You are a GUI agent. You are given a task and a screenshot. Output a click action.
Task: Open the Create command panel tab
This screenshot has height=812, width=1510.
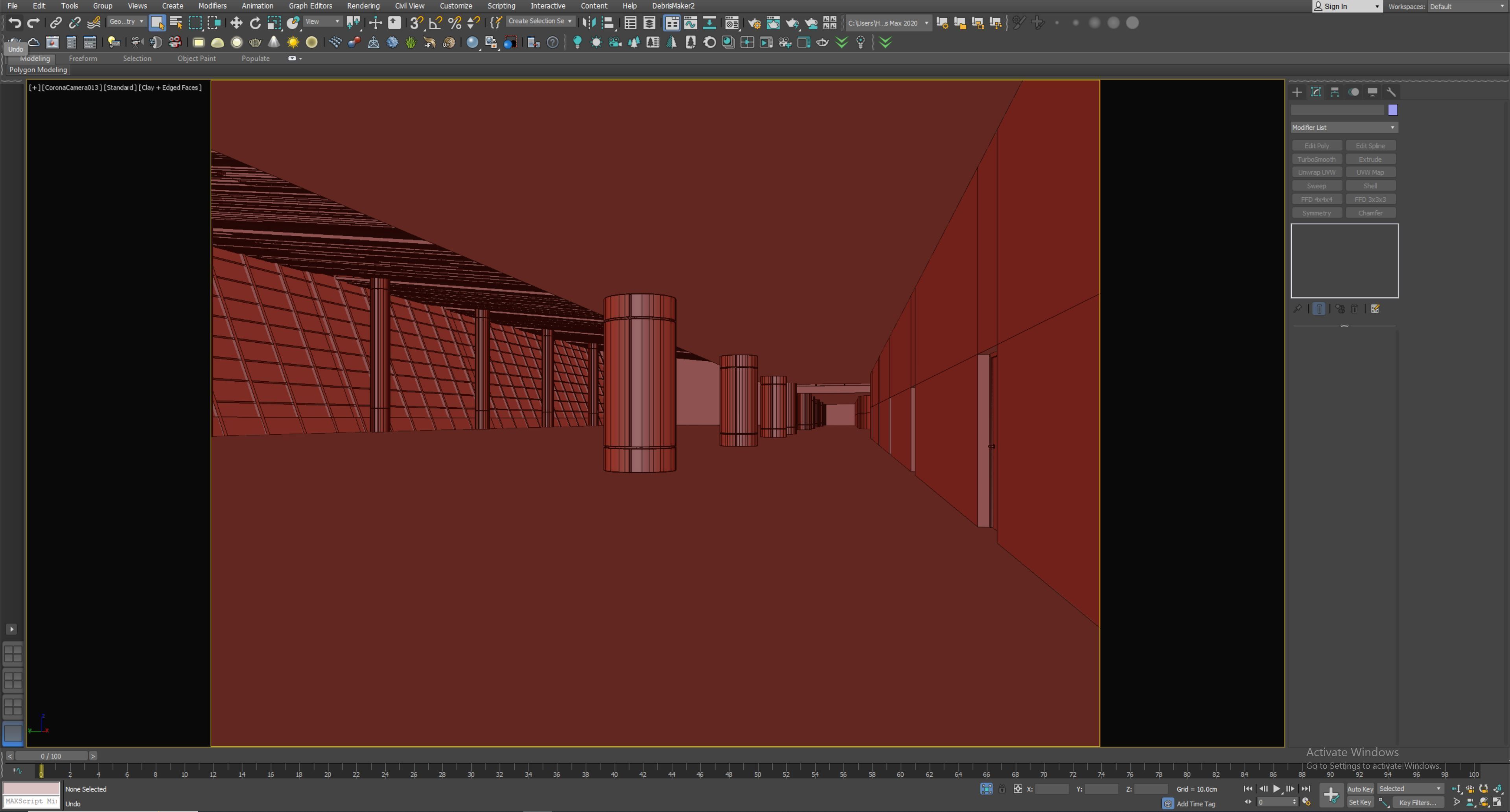pyautogui.click(x=1296, y=92)
